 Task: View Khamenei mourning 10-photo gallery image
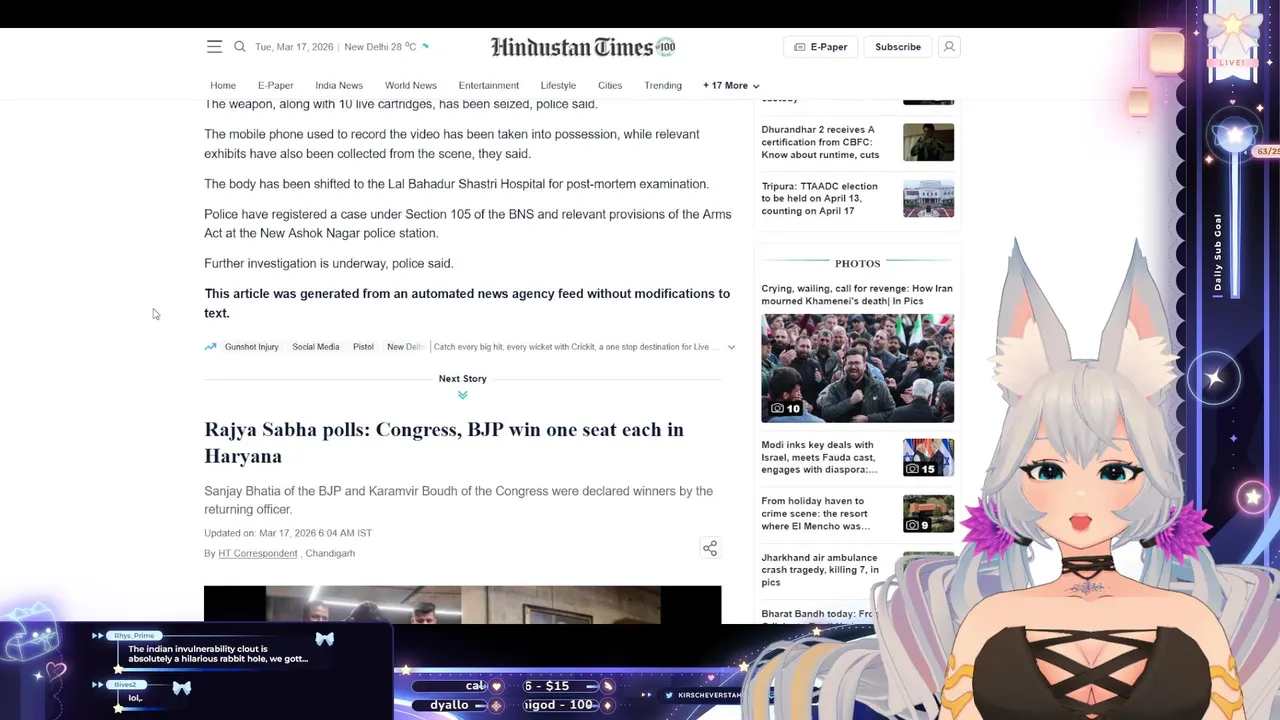click(x=858, y=368)
